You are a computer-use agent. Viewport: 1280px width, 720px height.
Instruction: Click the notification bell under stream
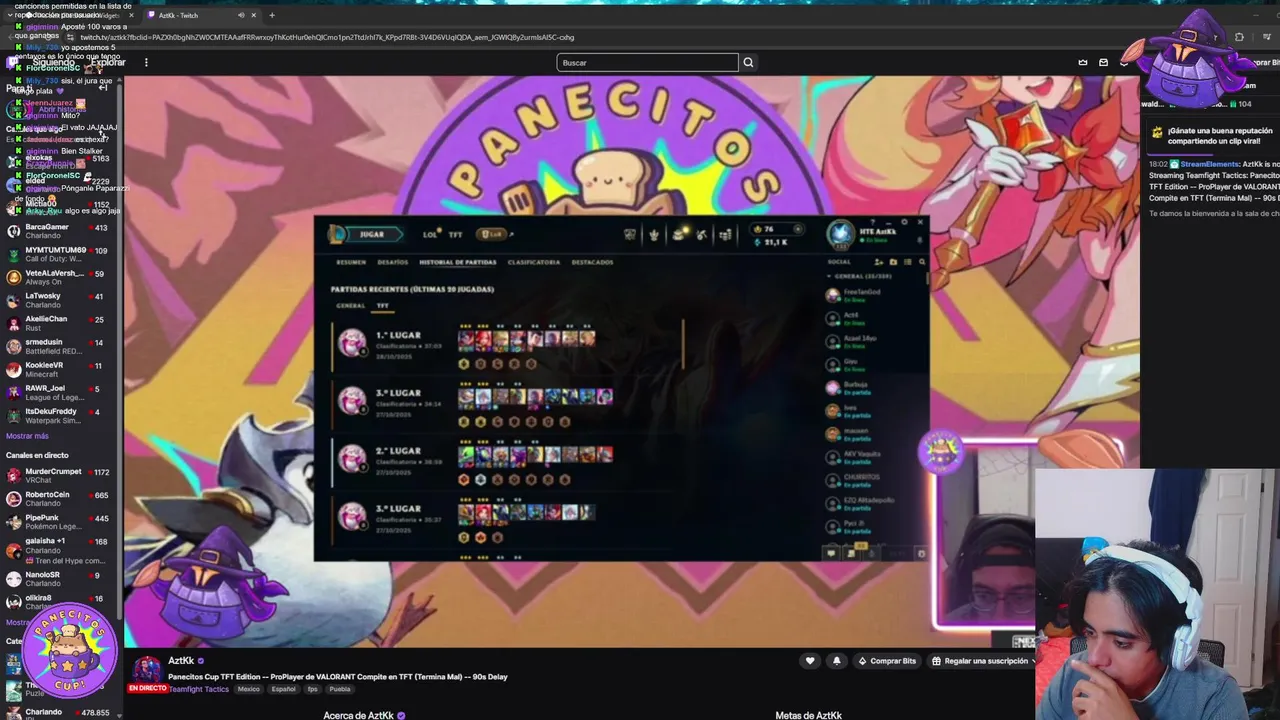[x=837, y=661]
